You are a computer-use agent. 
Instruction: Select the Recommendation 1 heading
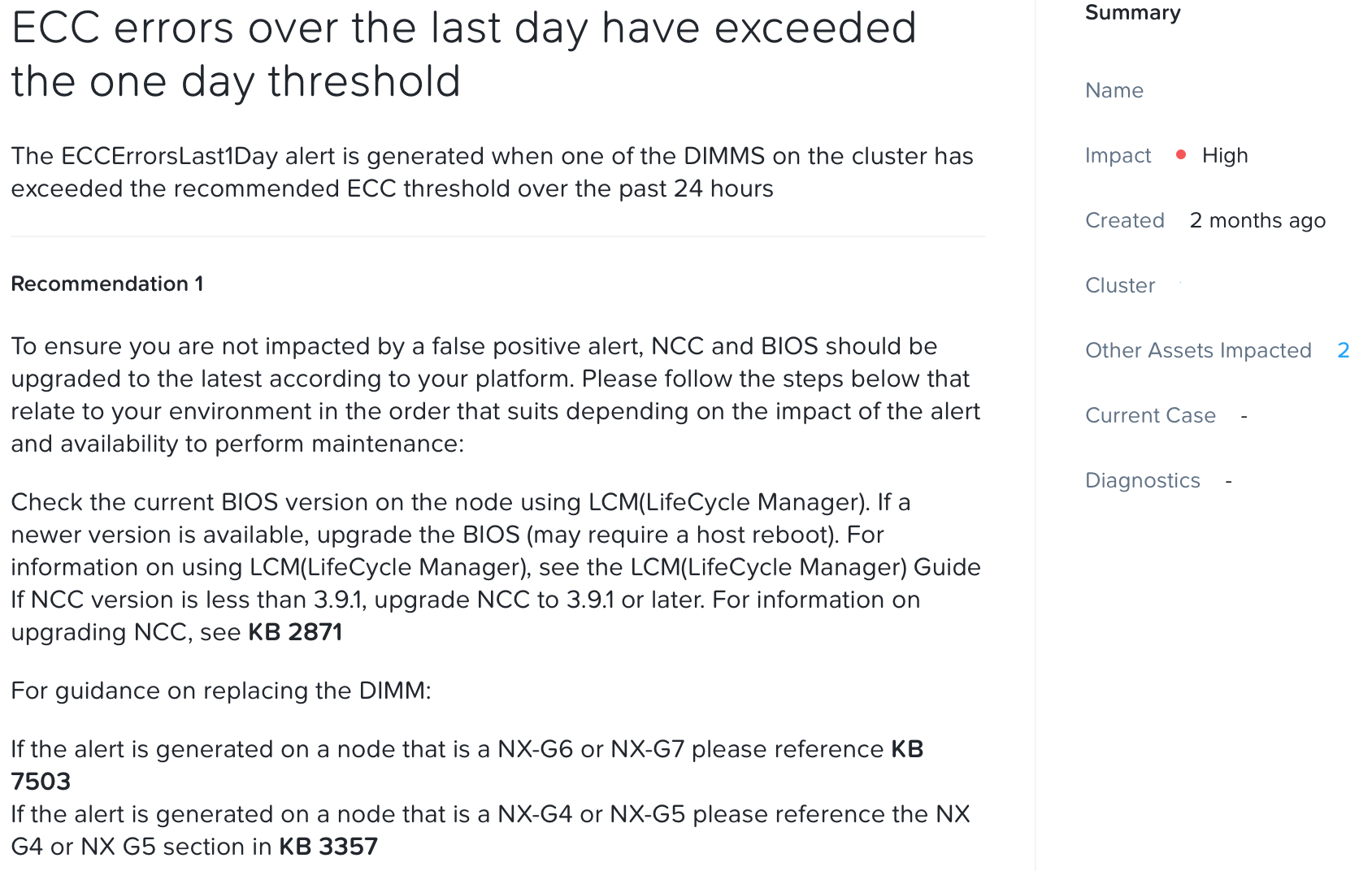point(106,284)
